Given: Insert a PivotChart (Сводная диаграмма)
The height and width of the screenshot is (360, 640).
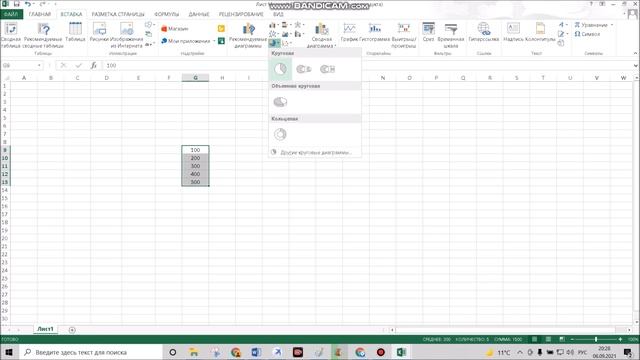Looking at the screenshot, I should 322,35.
